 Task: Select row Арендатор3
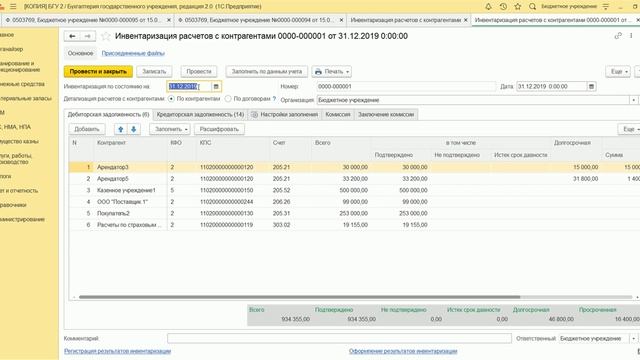(354, 167)
